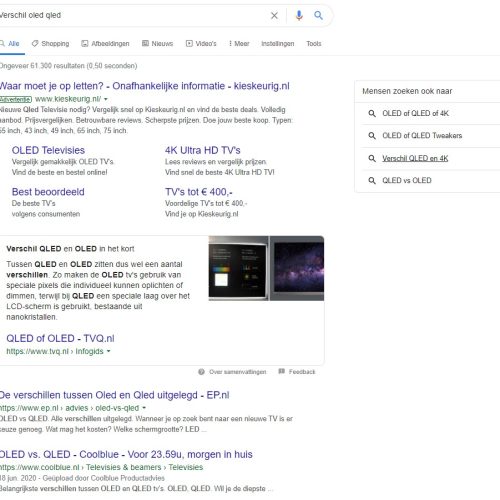Select suggestion 'QLED vs OLED'

(407, 180)
